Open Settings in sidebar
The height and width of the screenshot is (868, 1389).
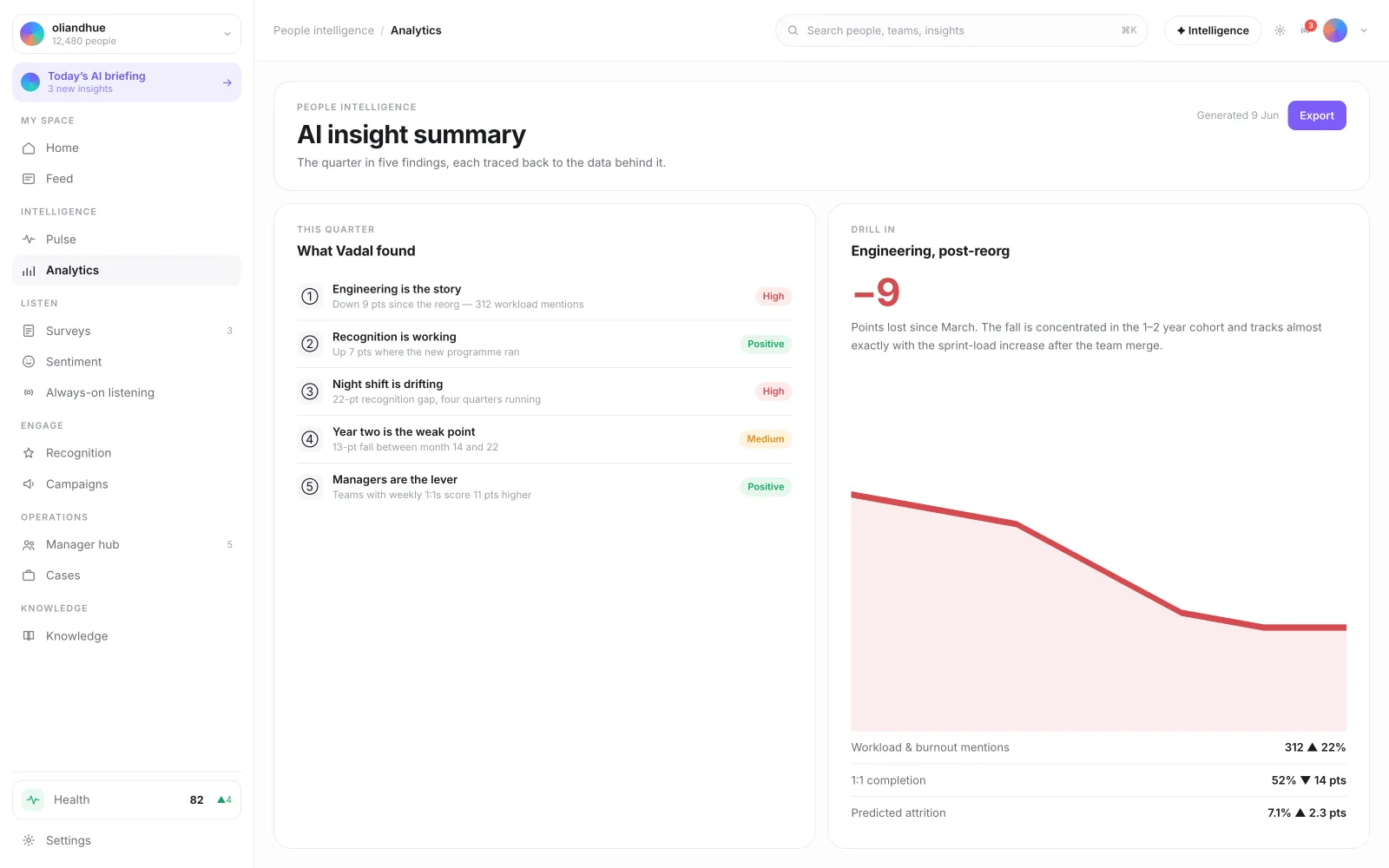pyautogui.click(x=127, y=841)
